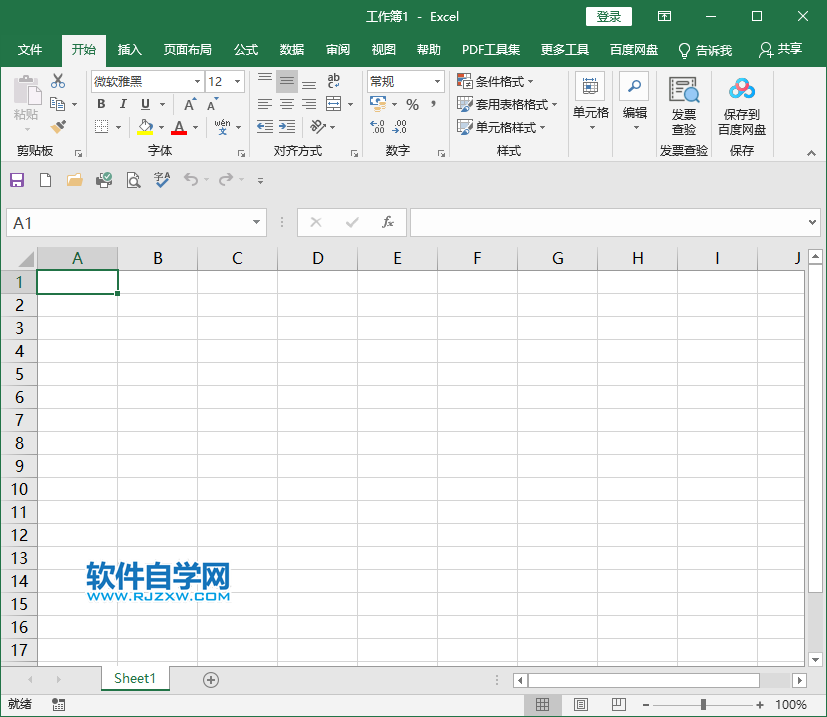827x717 pixels.
Task: Select the Sheet1 tab
Action: coord(135,678)
